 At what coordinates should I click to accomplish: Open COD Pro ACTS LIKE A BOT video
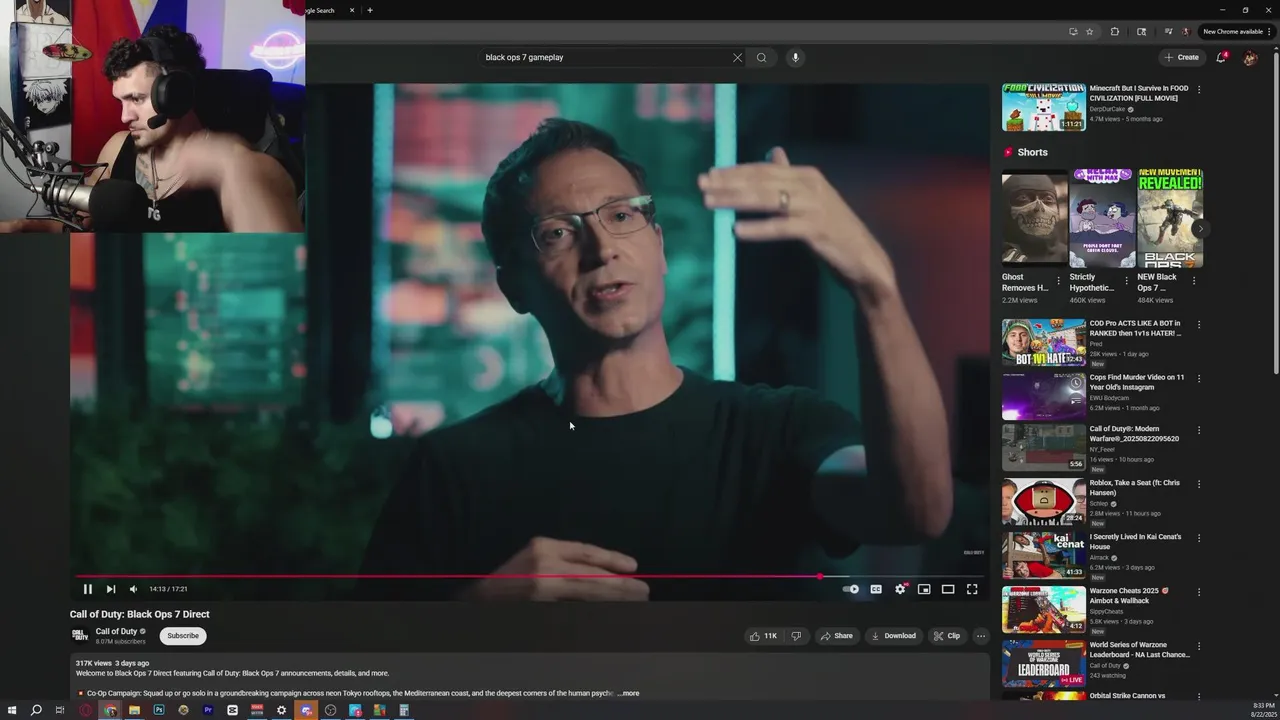point(1044,343)
